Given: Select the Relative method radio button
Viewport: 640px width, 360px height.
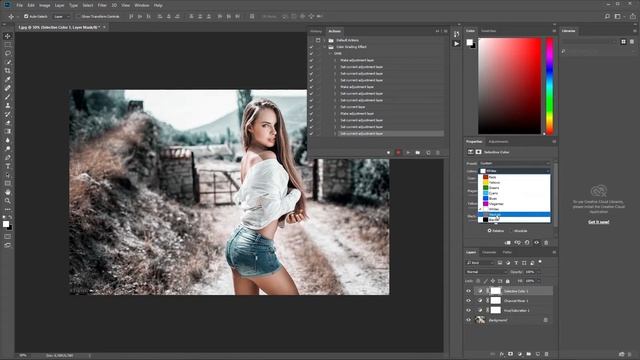Looking at the screenshot, I should point(489,231).
